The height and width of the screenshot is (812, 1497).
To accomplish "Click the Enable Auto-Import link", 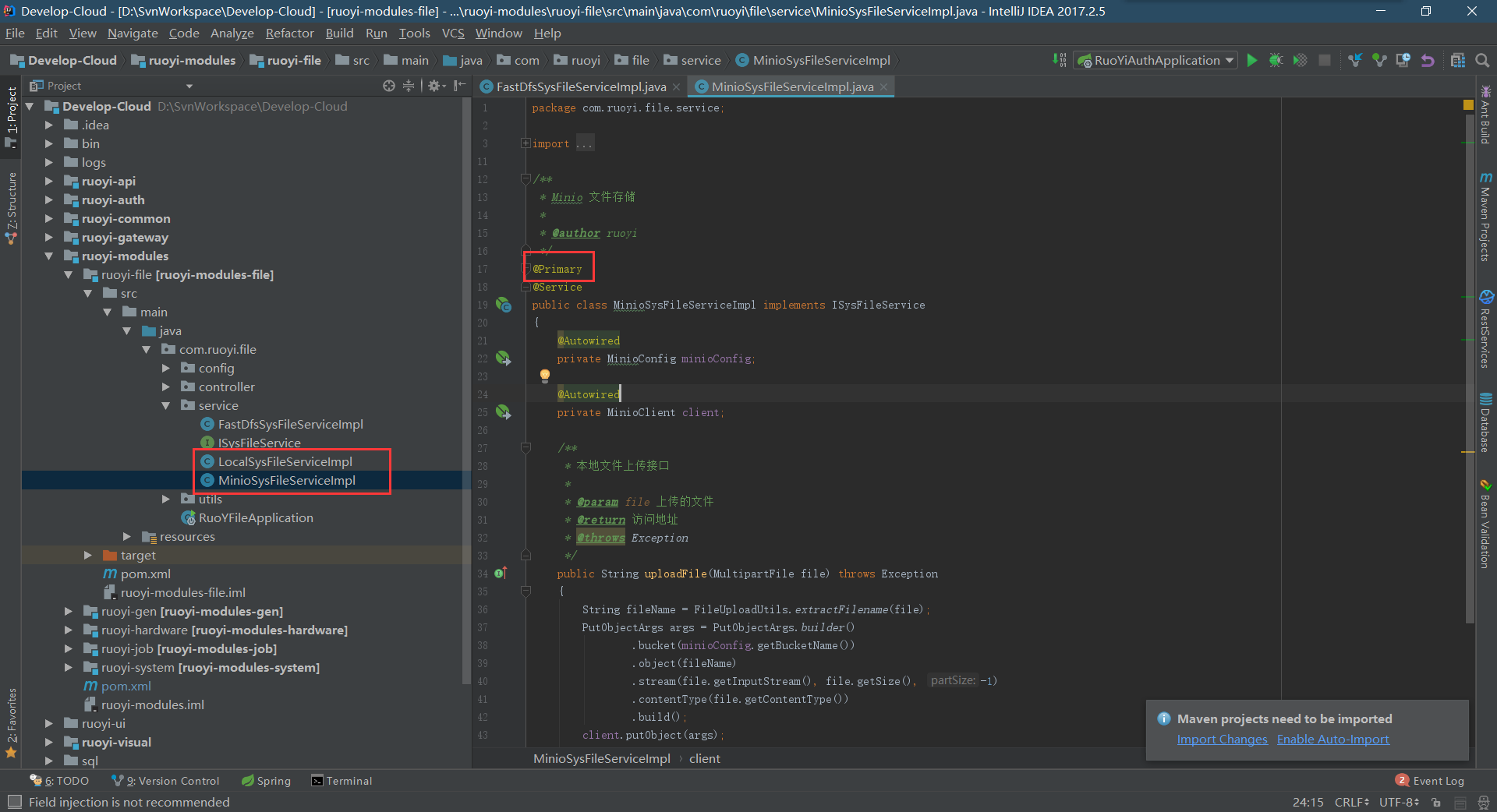I will [1332, 739].
